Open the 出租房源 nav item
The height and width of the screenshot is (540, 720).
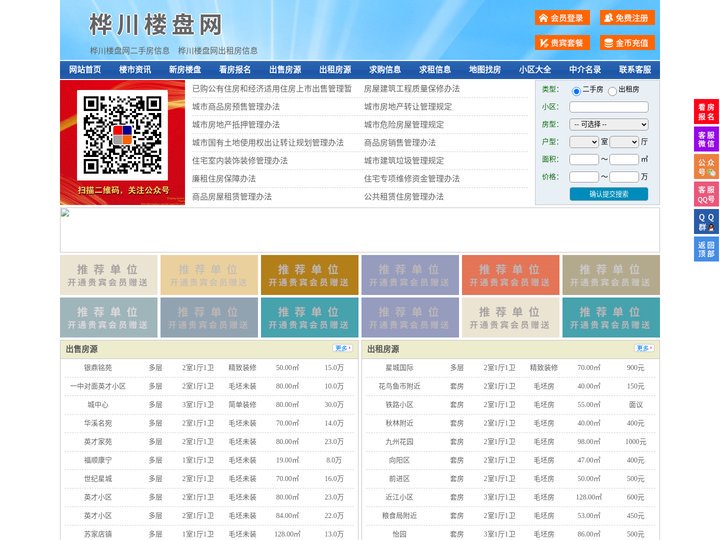335,70
